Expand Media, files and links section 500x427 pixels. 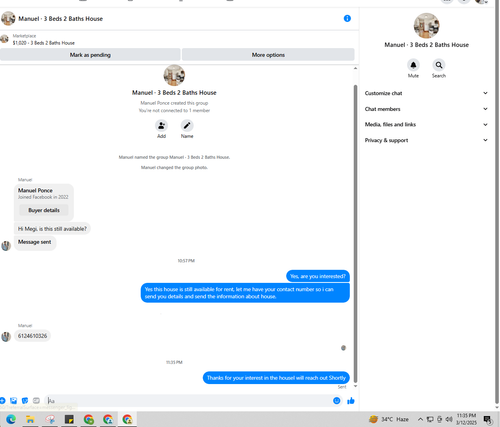[x=426, y=124]
